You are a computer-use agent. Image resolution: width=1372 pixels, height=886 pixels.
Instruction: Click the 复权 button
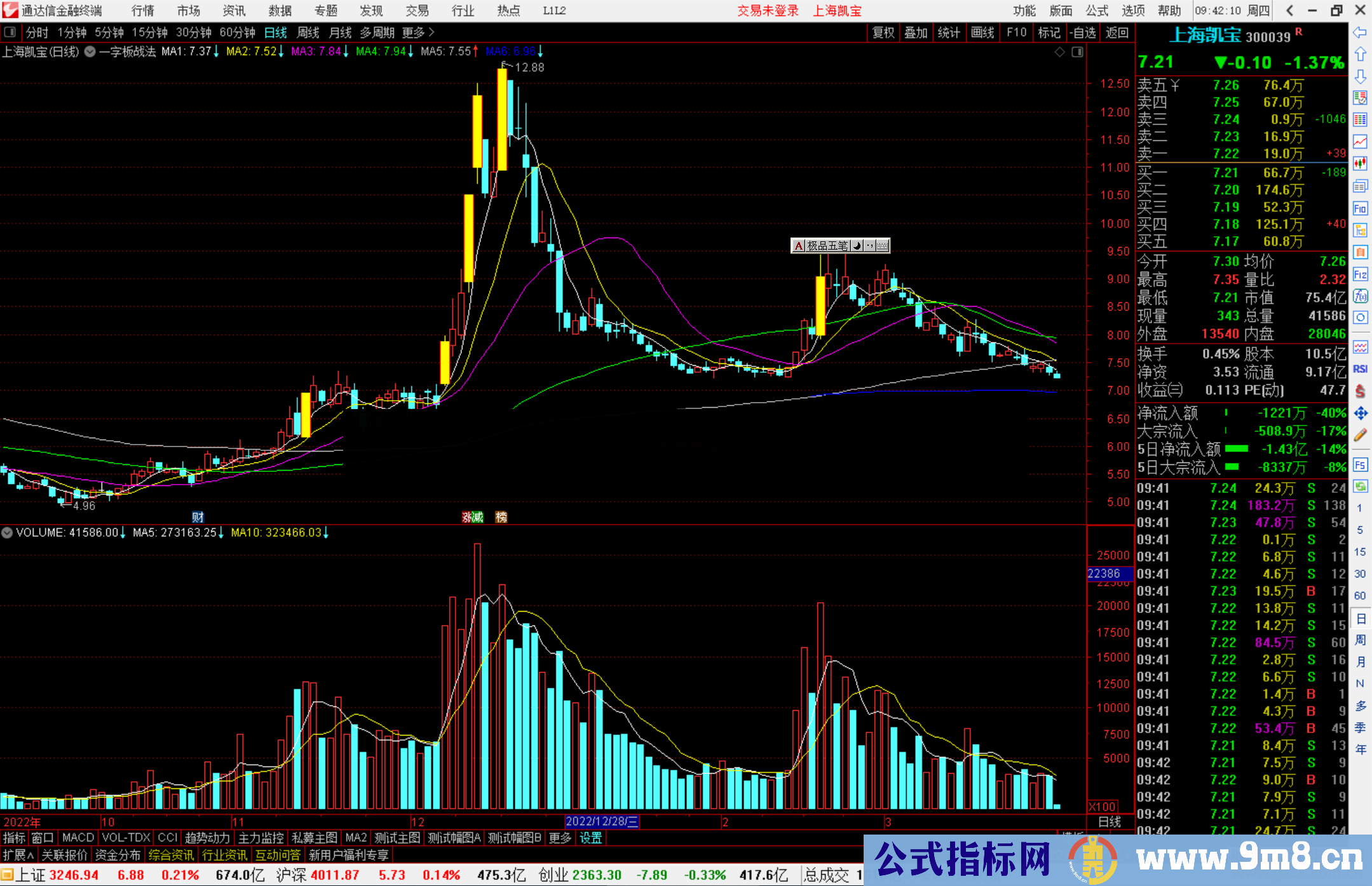[x=883, y=32]
